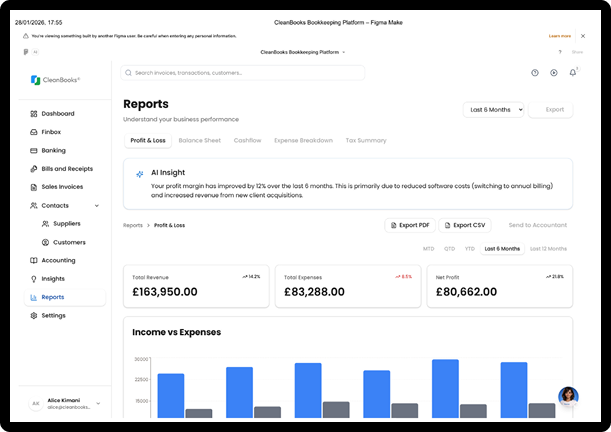Click the Finbox inbox icon
The width and height of the screenshot is (611, 432).
[x=33, y=132]
